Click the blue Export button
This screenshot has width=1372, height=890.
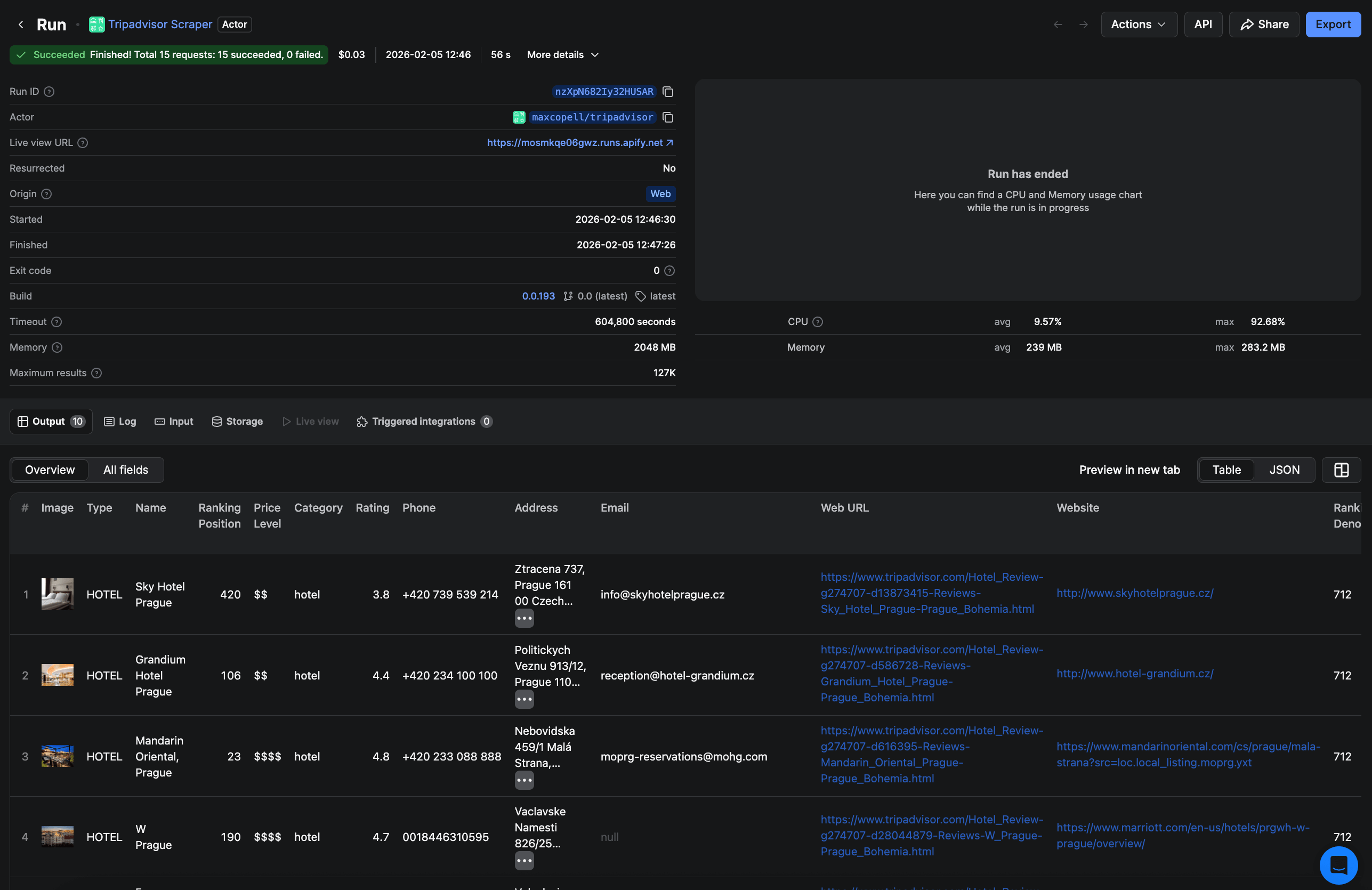pyautogui.click(x=1332, y=24)
